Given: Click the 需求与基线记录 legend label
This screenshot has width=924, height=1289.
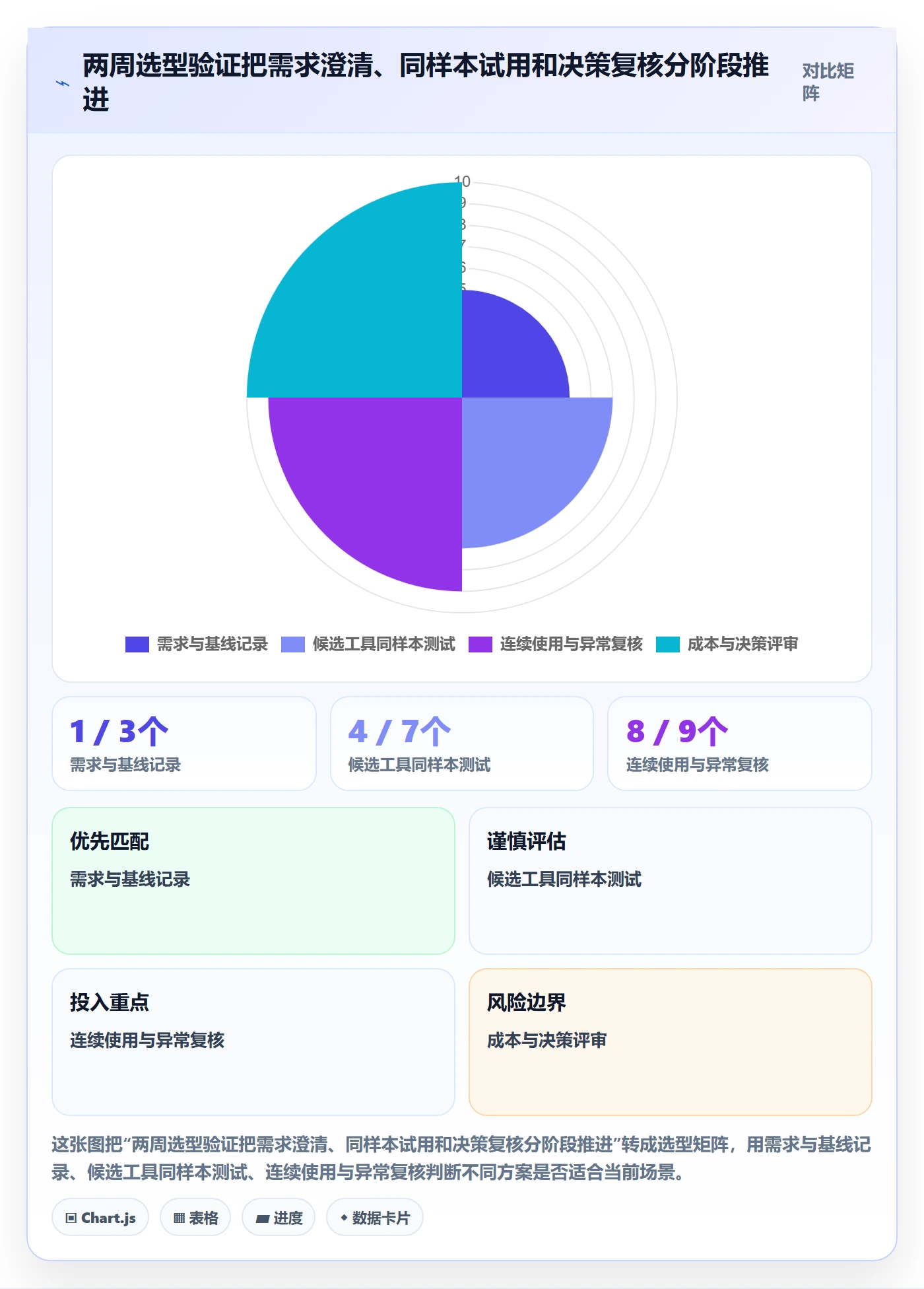Looking at the screenshot, I should pos(213,644).
